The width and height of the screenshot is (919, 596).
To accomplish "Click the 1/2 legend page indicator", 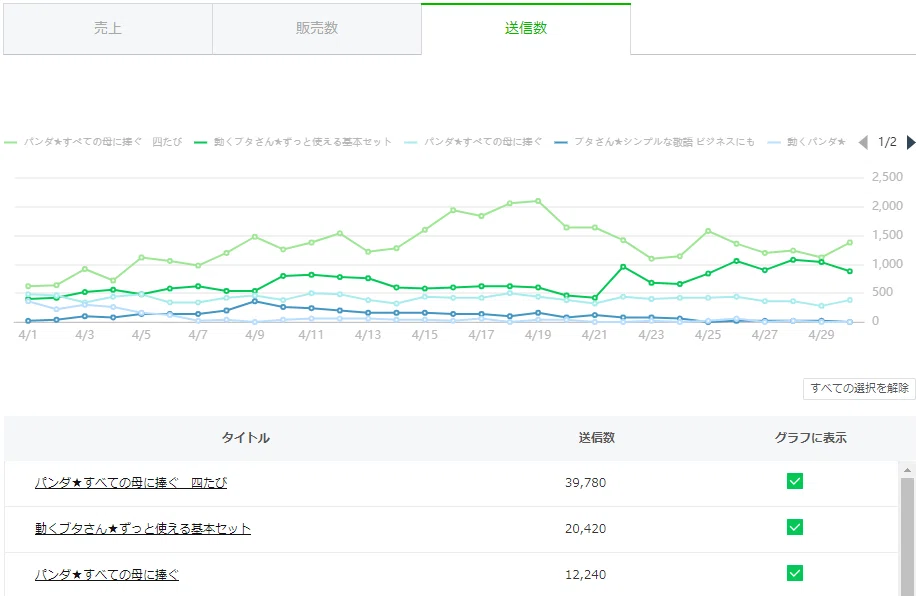I will pos(887,142).
